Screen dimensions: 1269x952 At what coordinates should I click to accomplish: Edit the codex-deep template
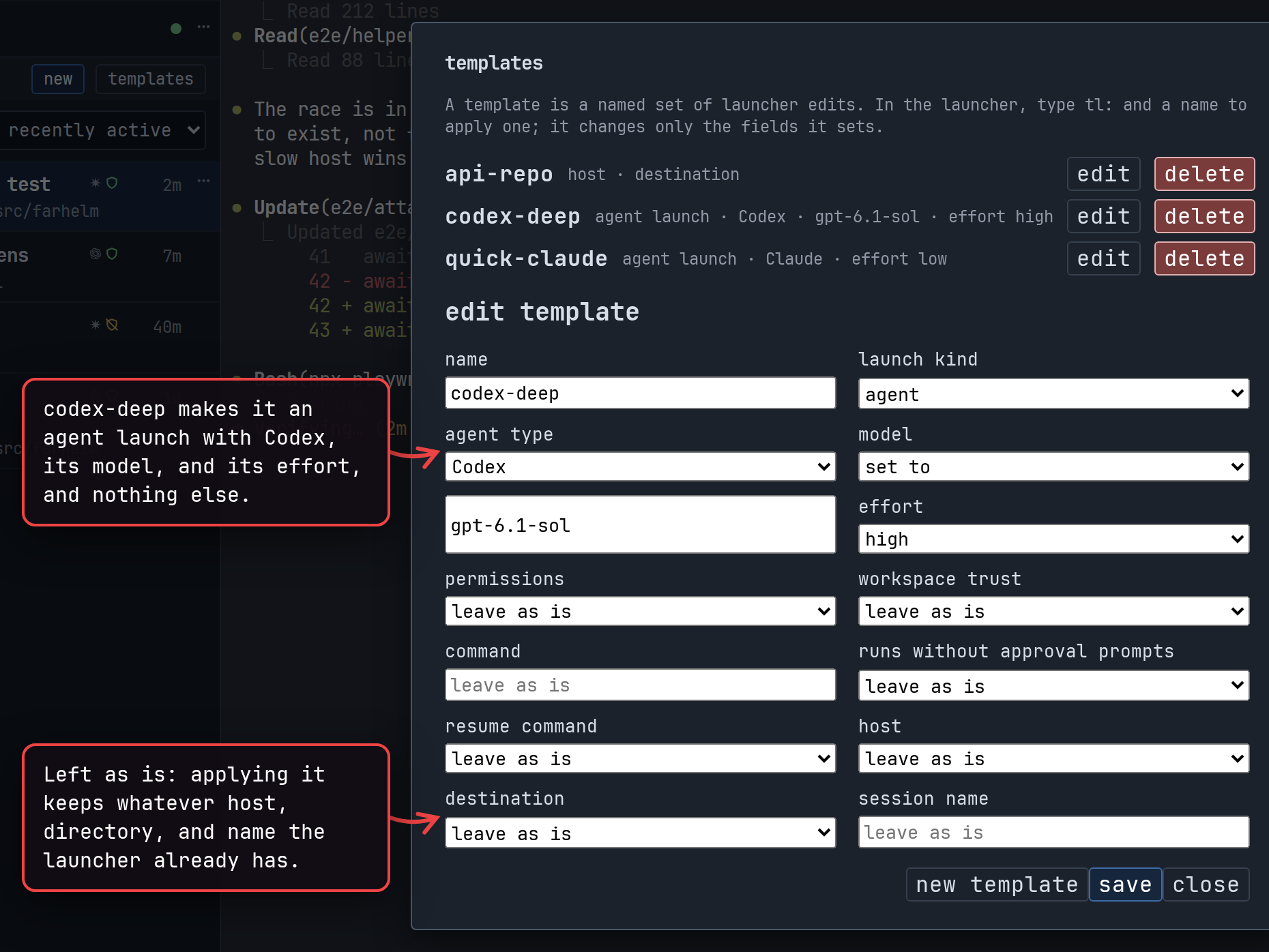point(1103,216)
